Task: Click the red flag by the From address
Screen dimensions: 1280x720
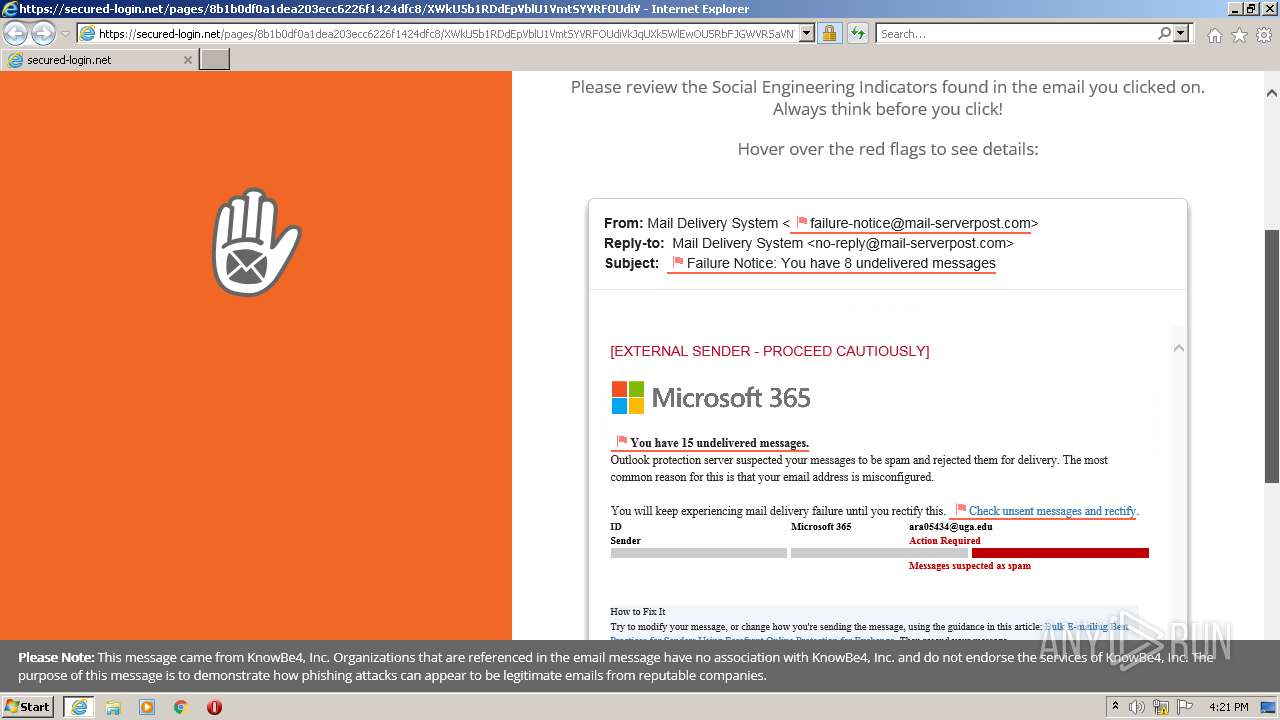Action: (801, 223)
